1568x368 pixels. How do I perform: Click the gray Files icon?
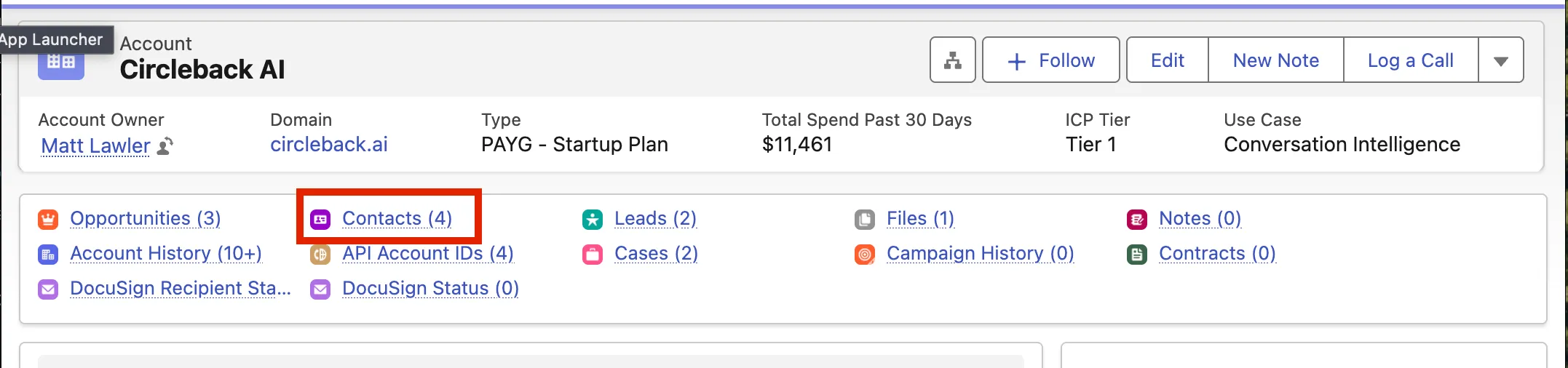point(865,219)
